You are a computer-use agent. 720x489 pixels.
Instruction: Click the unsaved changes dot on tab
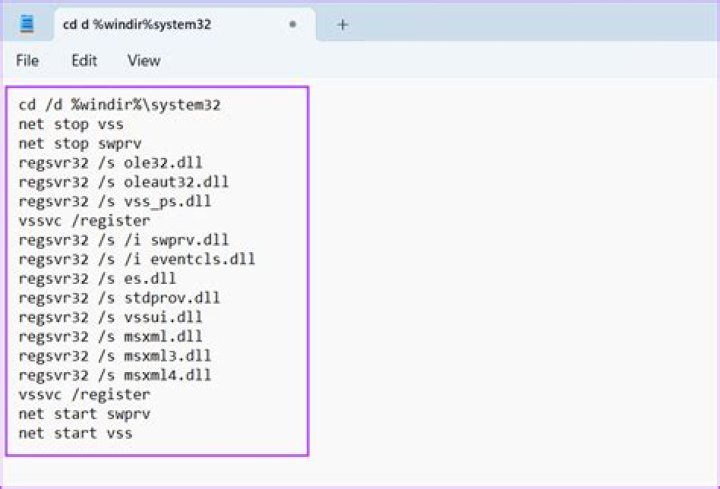pyautogui.click(x=292, y=24)
